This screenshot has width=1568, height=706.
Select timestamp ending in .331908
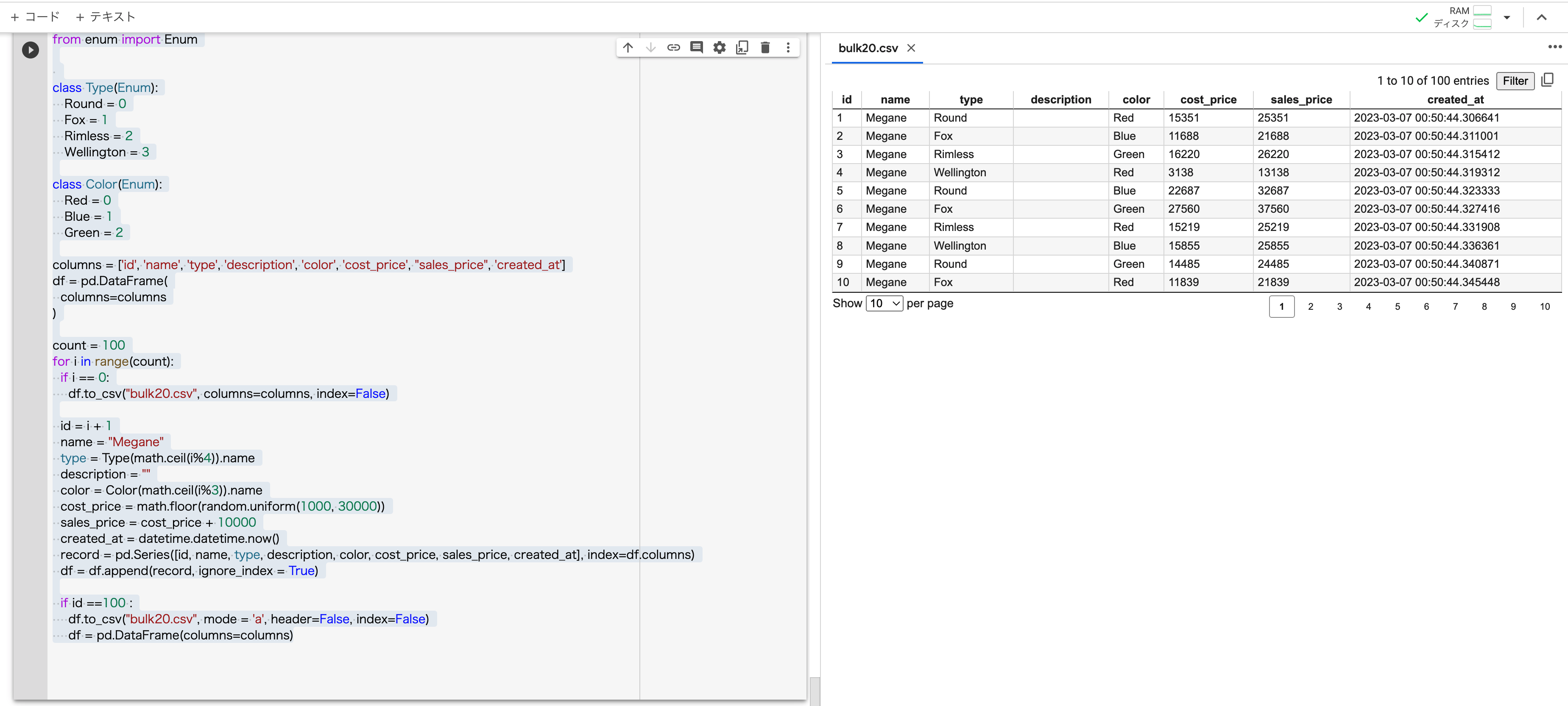(x=1455, y=228)
